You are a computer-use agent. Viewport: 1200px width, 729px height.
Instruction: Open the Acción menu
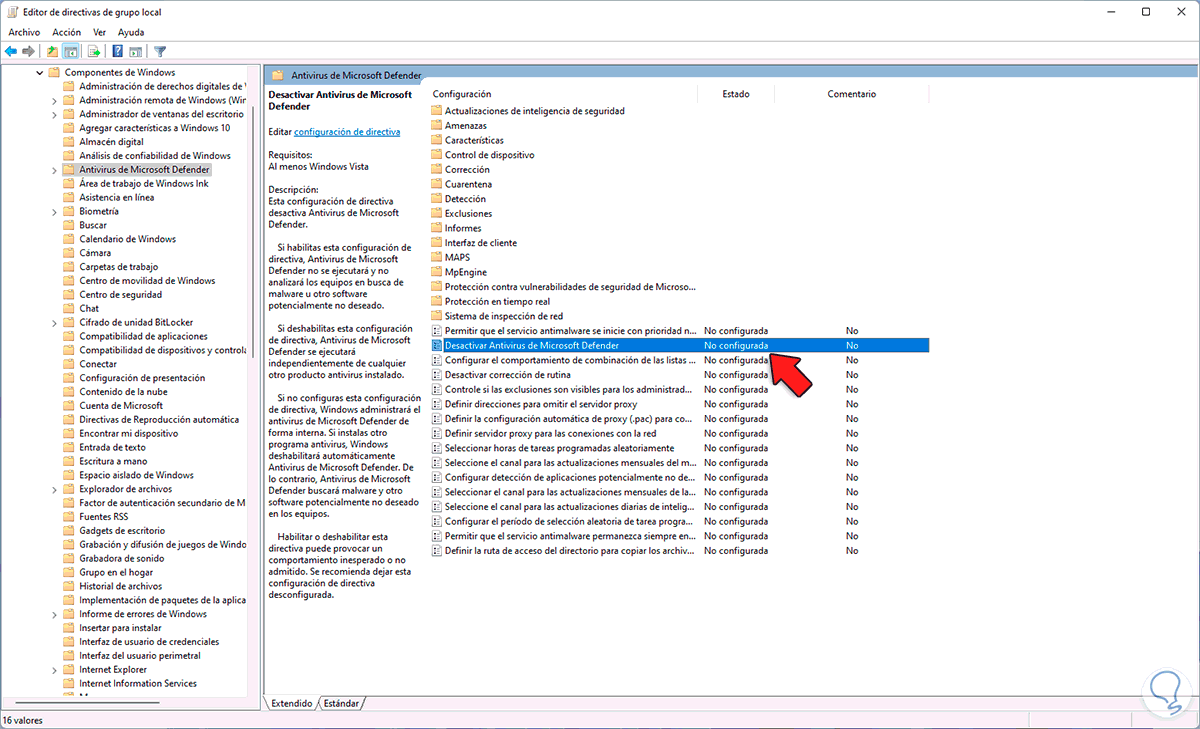67,32
